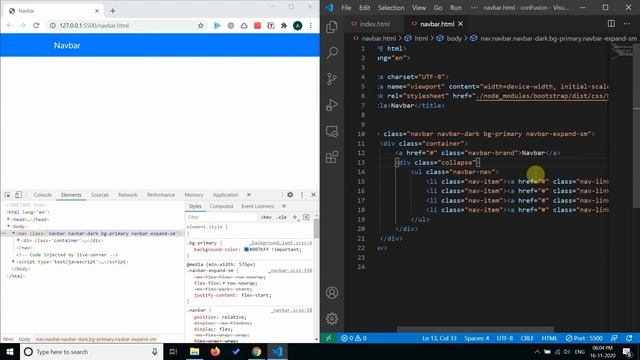Open the Search view in VS Code
The height and width of the screenshot is (360, 640).
click(332, 53)
